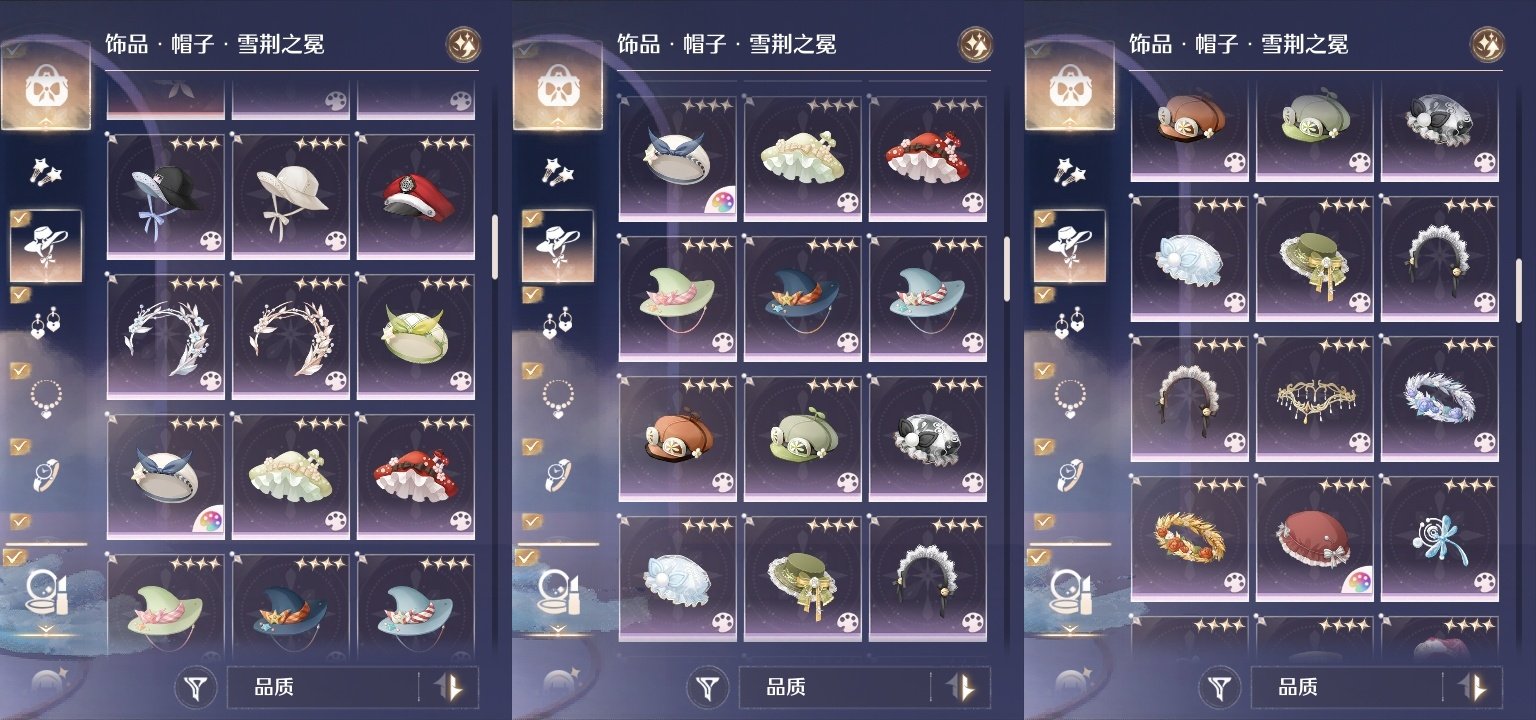Choose the white bucket hat item
Screen dimensions: 1536x720
pos(291,197)
